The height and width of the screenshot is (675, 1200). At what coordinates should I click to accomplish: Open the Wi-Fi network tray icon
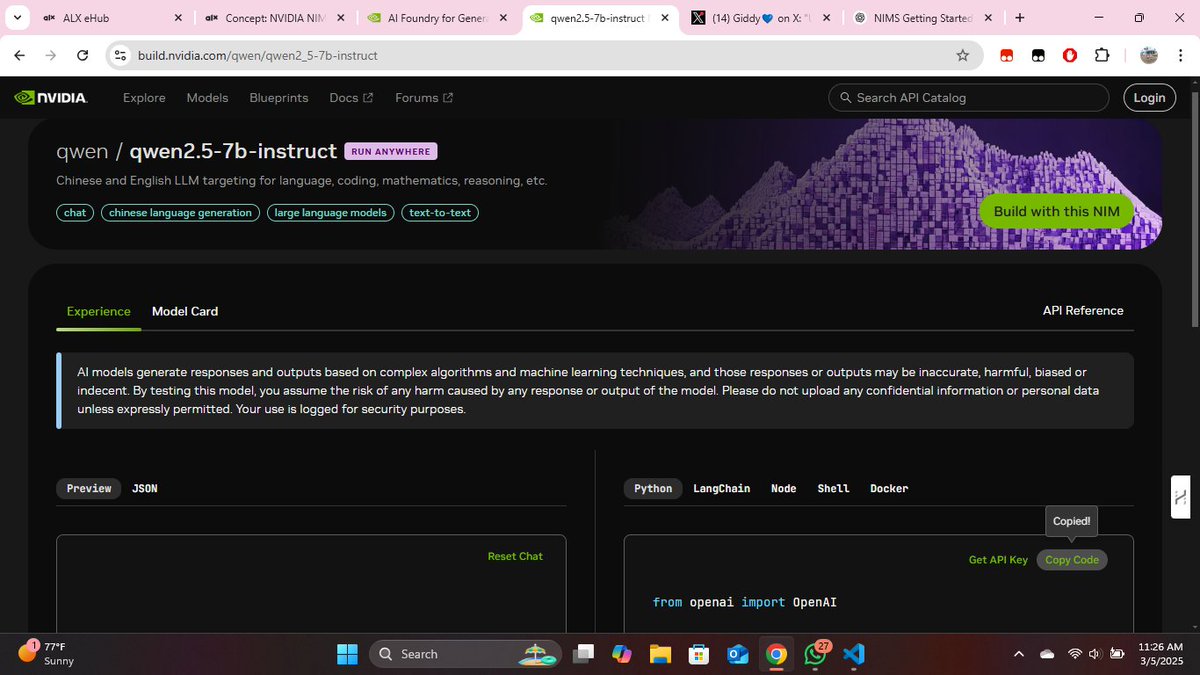pyautogui.click(x=1075, y=654)
